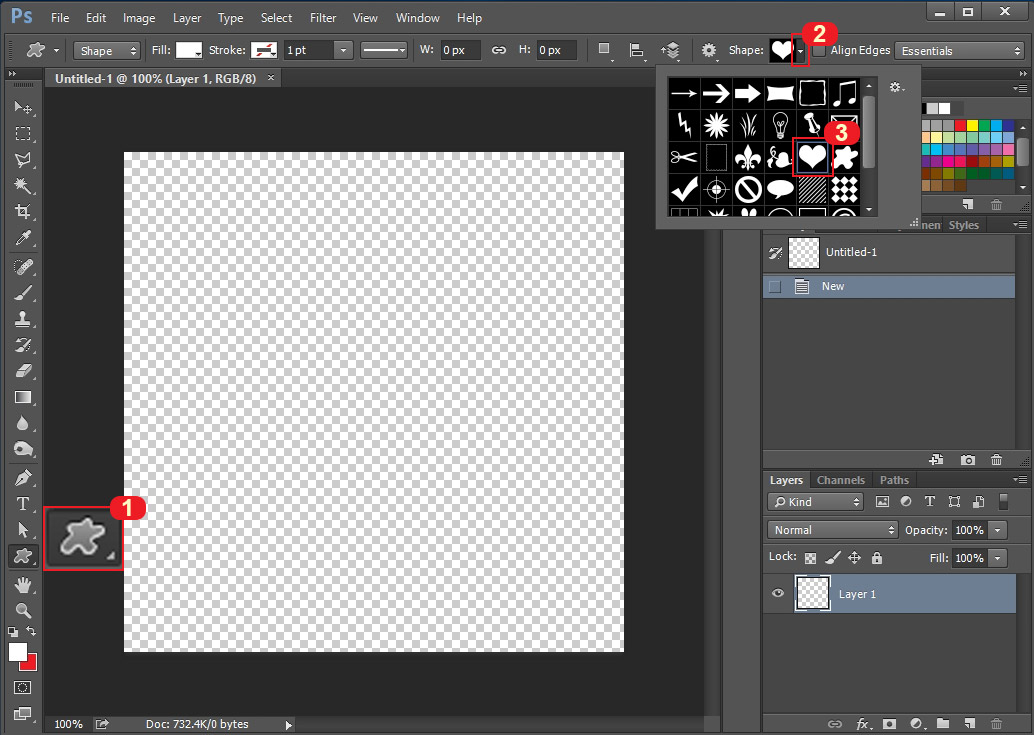This screenshot has width=1034, height=735.
Task: Open path alignment options
Action: (637, 50)
